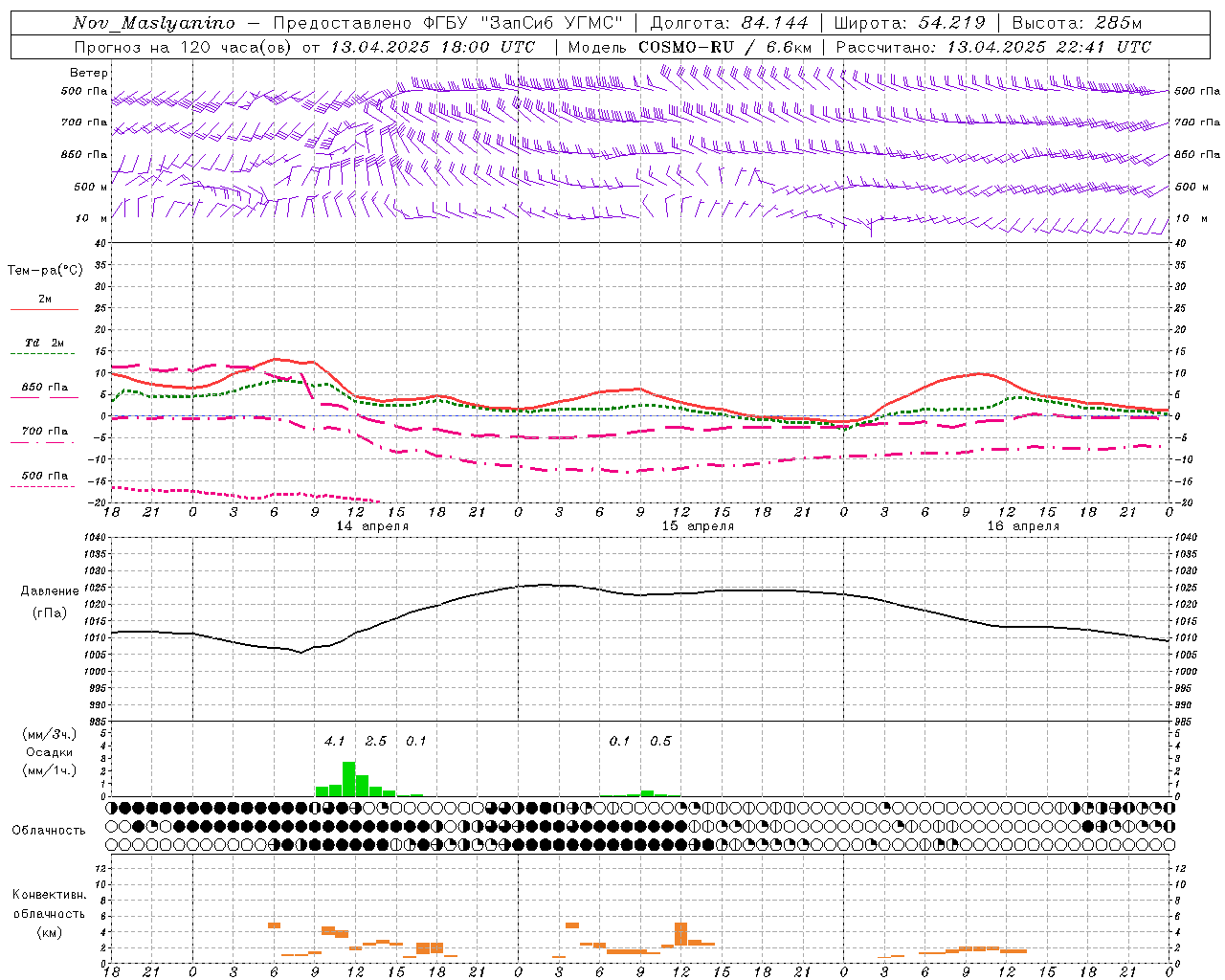Click the 2м temperature legend entry
The height and width of the screenshot is (980, 1225).
click(45, 300)
